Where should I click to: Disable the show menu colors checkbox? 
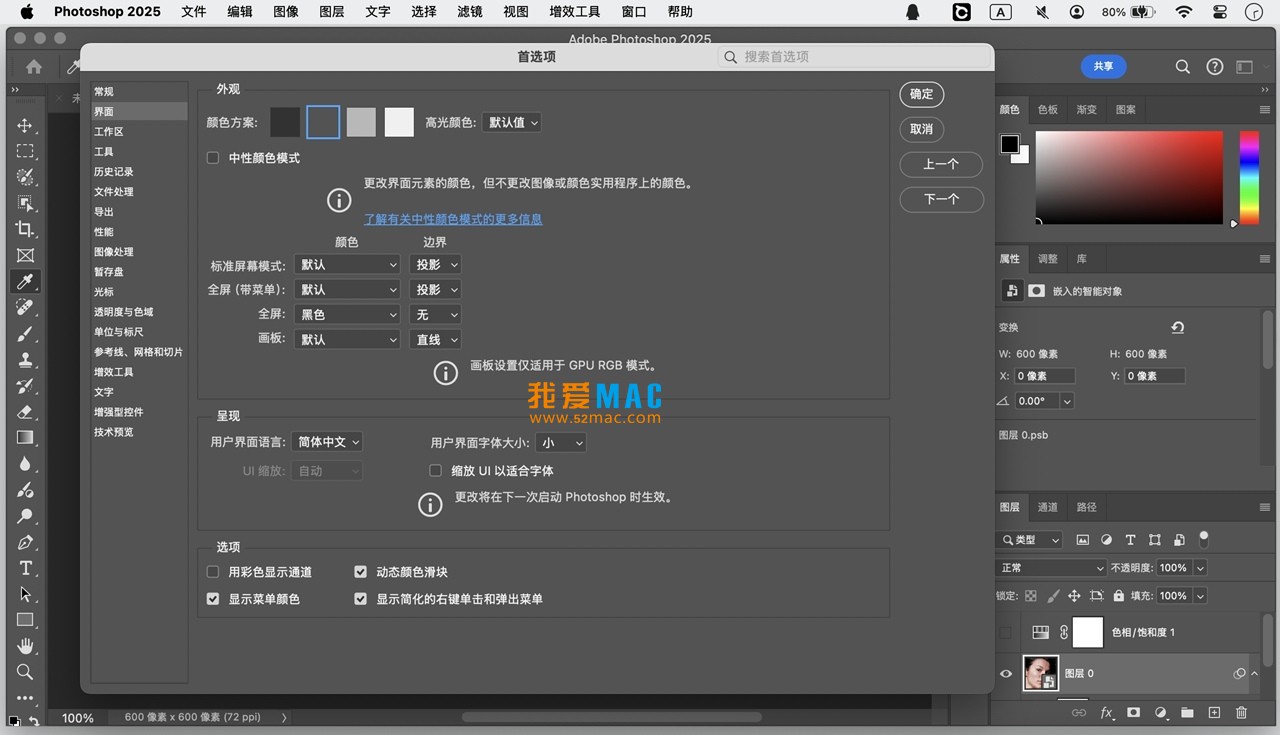click(x=213, y=598)
